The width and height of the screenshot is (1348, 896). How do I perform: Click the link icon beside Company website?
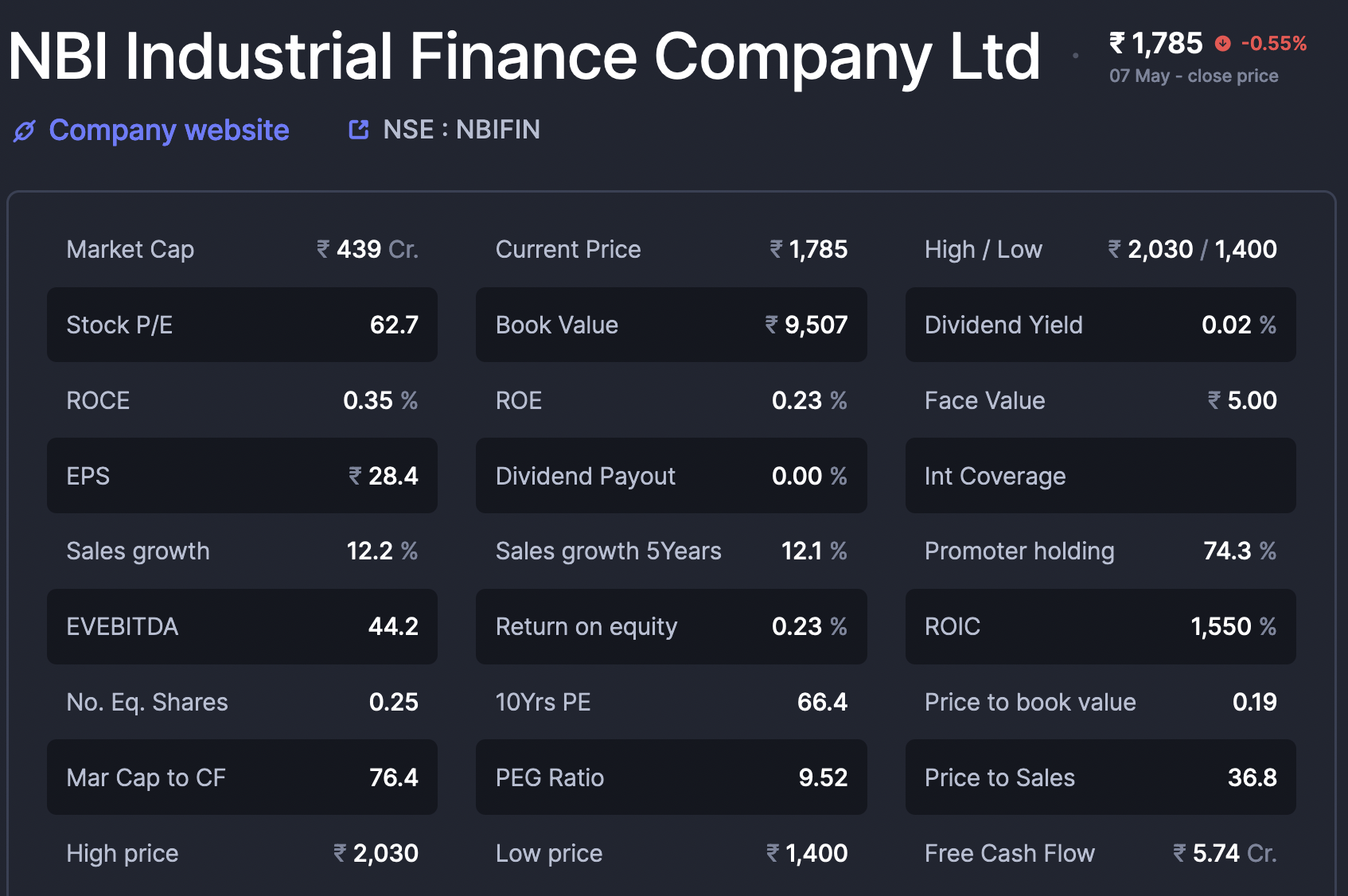point(25,131)
